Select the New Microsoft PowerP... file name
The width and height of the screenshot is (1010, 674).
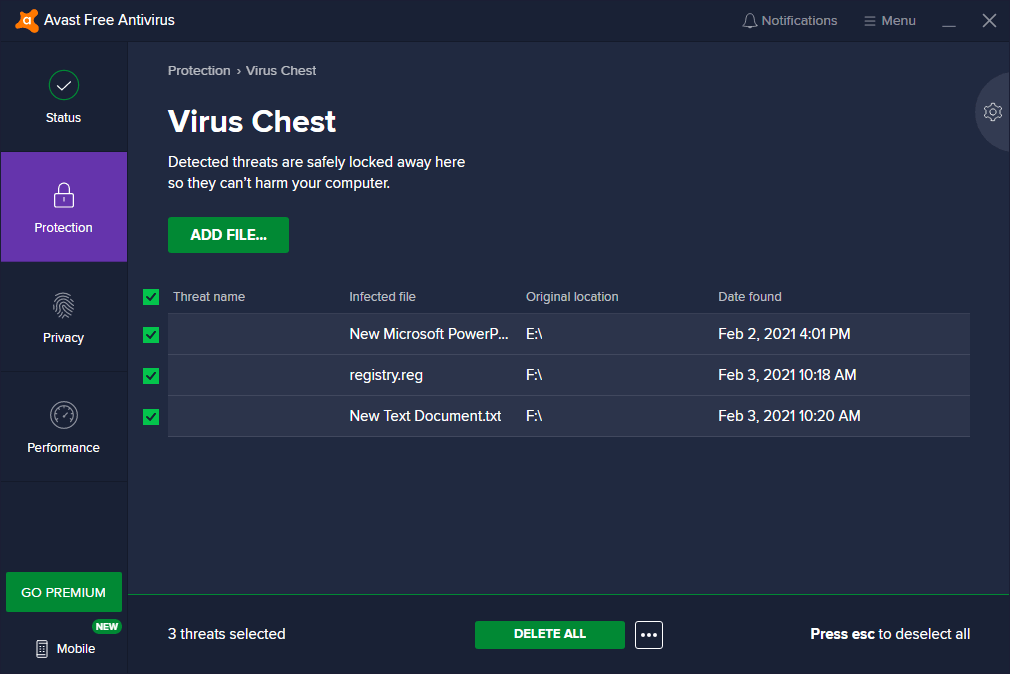coord(429,334)
